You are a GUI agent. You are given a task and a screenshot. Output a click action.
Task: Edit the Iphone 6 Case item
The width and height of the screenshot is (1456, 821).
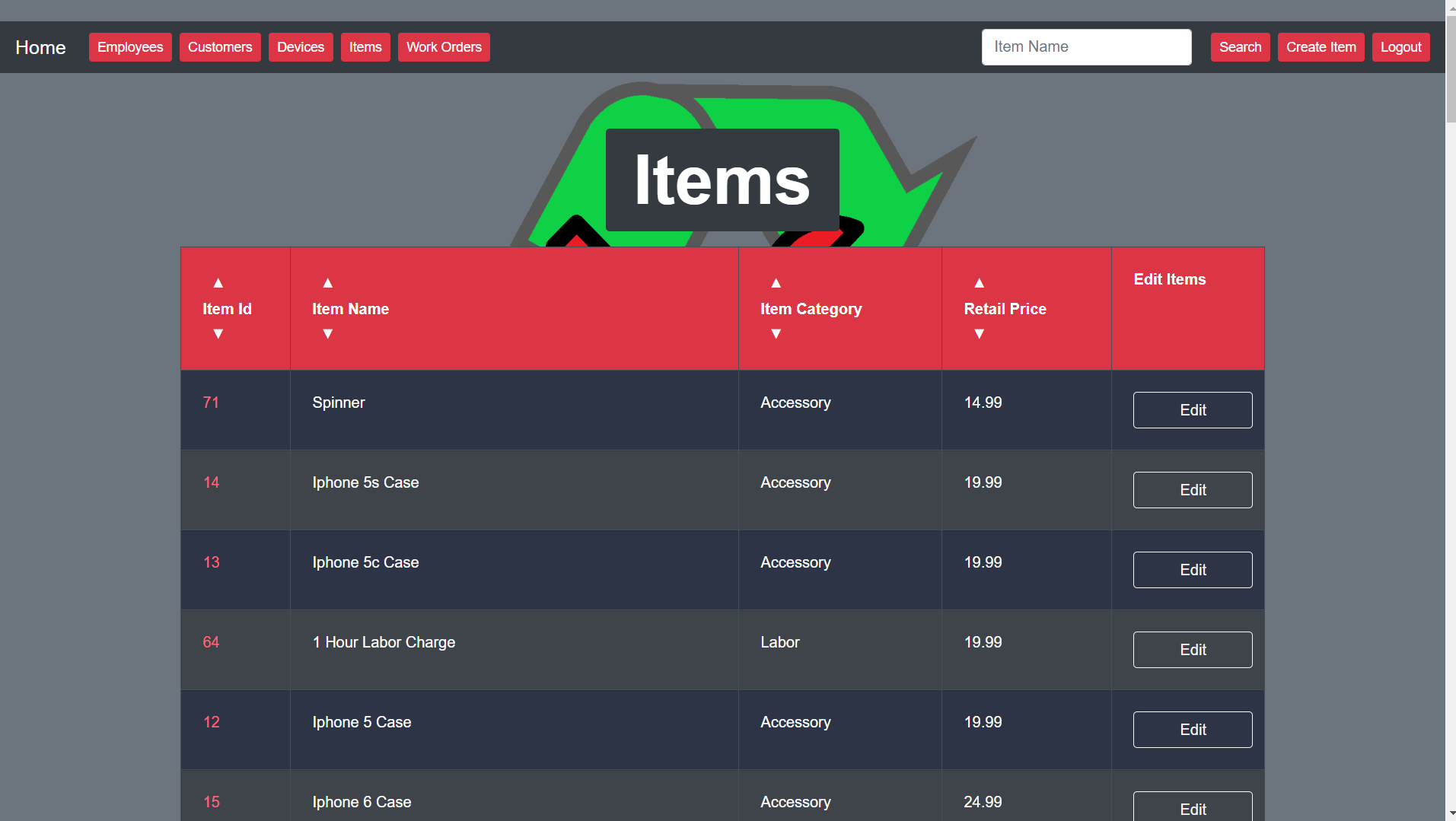click(x=1193, y=807)
